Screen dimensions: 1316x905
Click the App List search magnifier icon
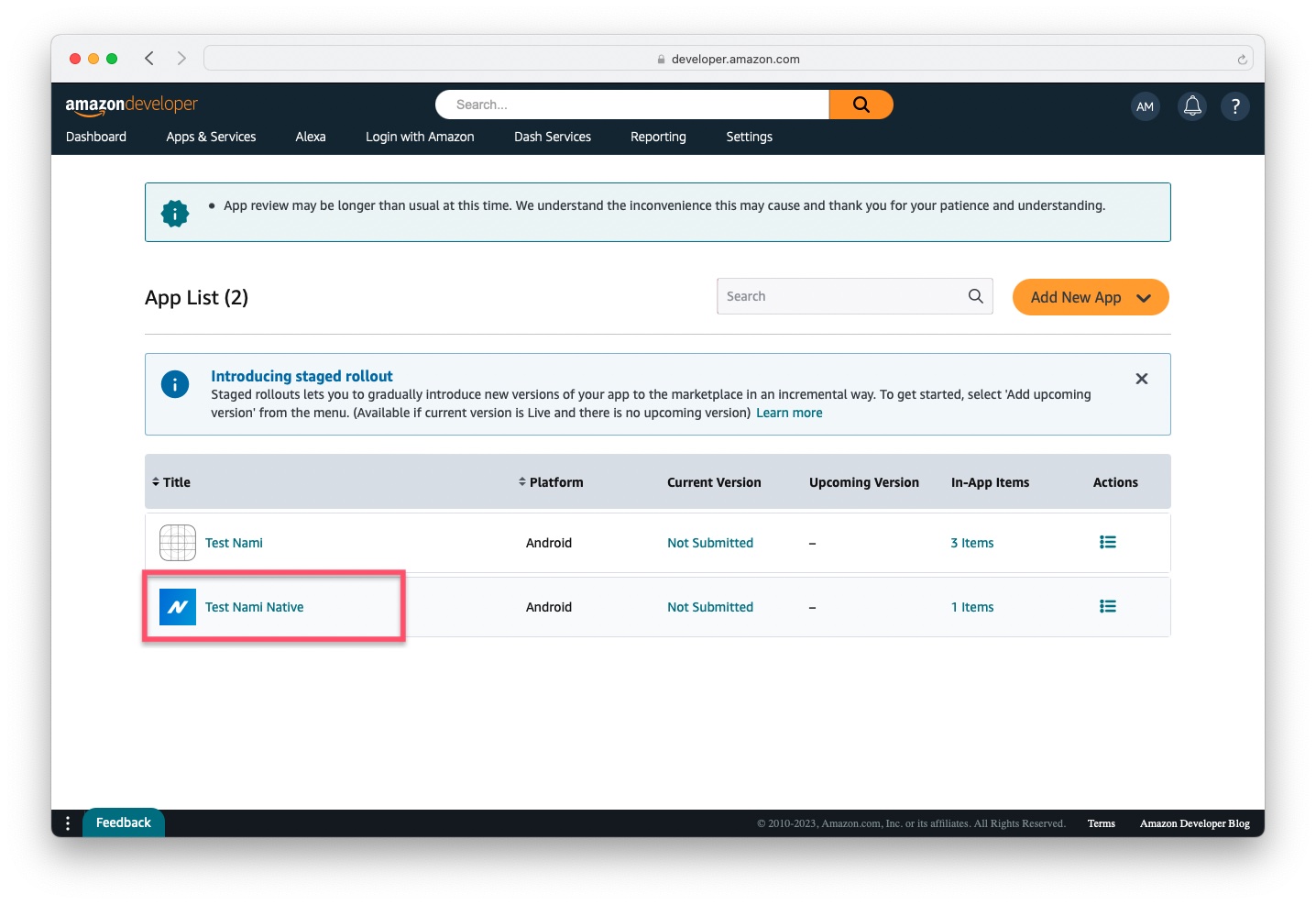click(x=975, y=296)
